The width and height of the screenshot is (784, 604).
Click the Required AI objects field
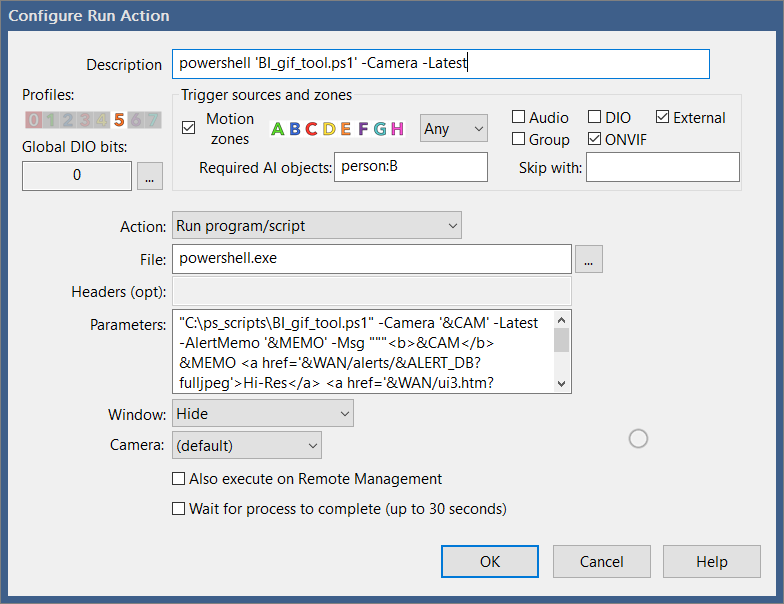(x=410, y=167)
